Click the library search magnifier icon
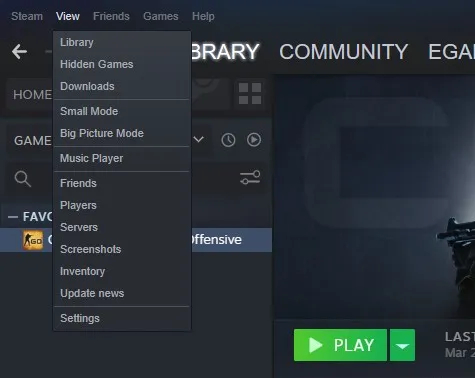The height and width of the screenshot is (378, 475). click(23, 179)
